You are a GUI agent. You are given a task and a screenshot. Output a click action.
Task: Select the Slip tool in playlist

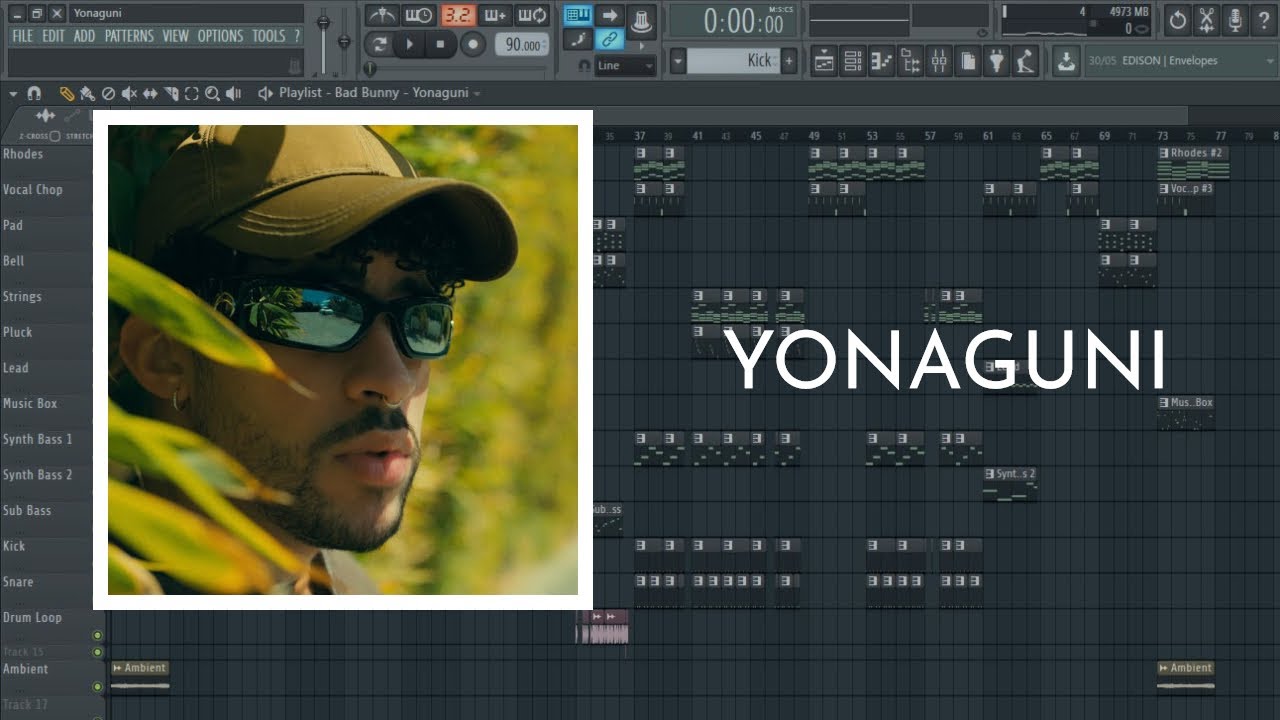point(150,93)
